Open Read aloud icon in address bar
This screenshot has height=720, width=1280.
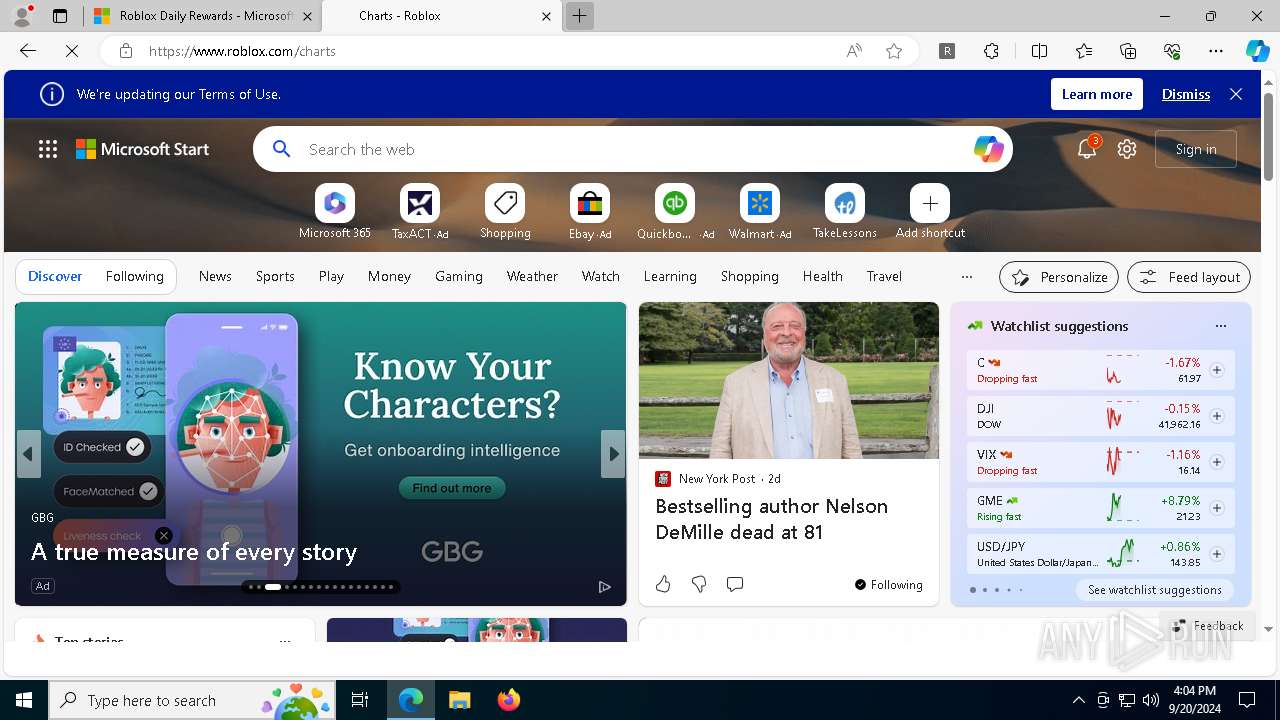coord(854,51)
